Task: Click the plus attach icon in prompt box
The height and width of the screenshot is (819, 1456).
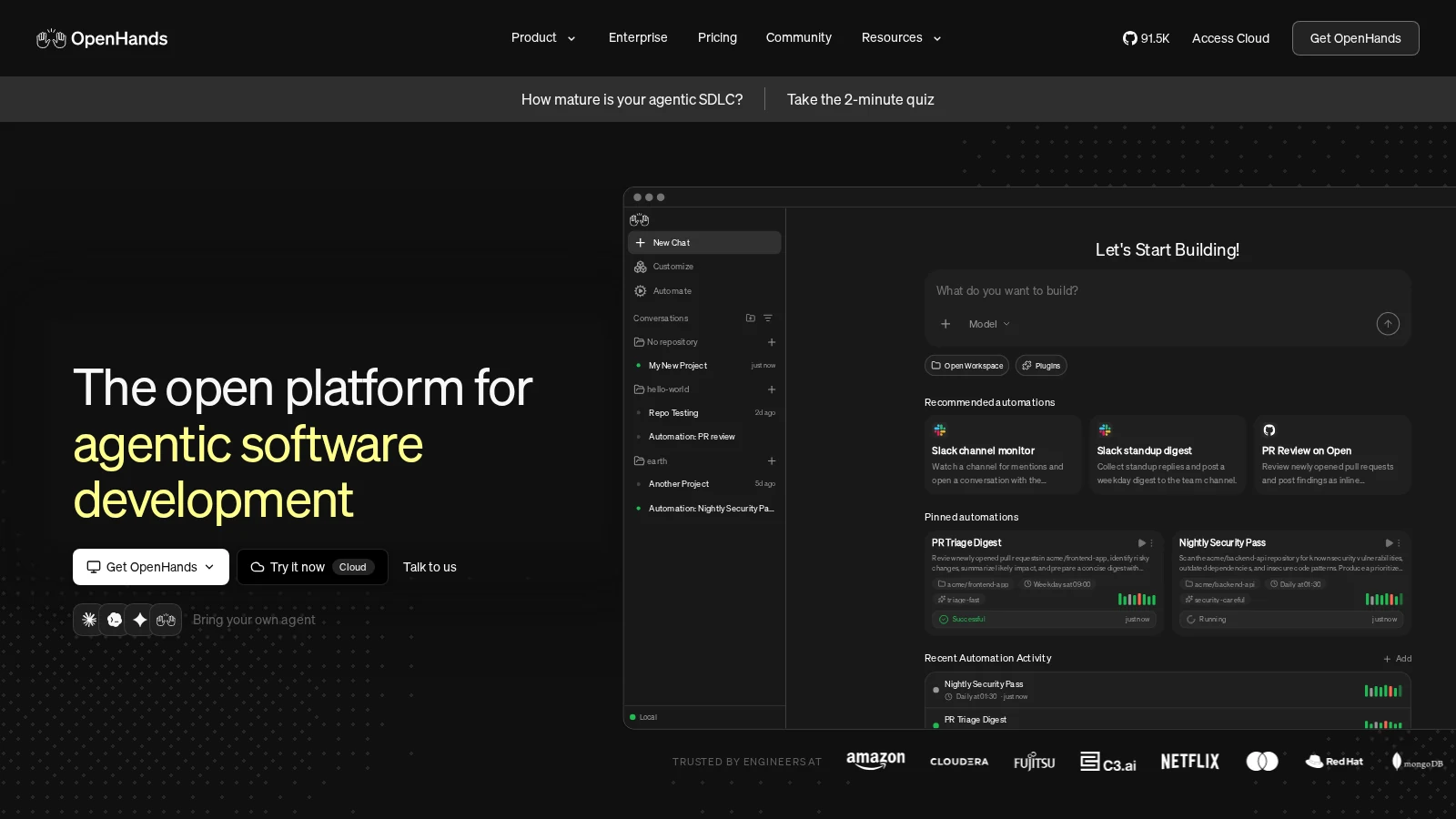Action: click(x=945, y=324)
